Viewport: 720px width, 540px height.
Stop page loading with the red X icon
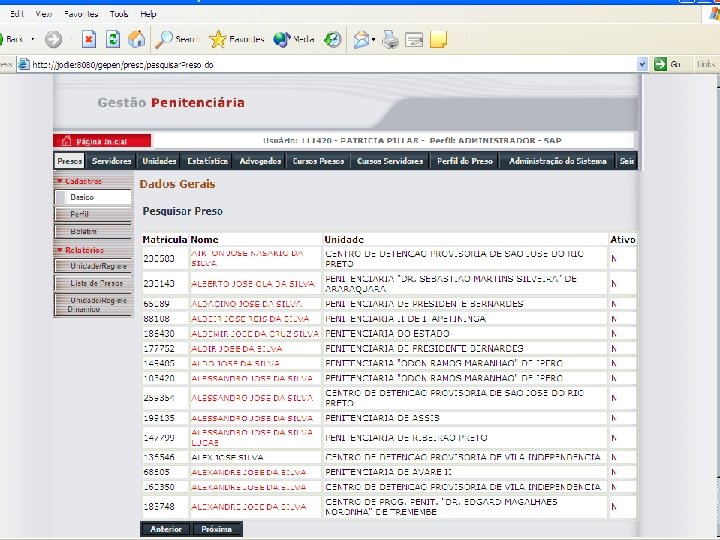pos(89,39)
